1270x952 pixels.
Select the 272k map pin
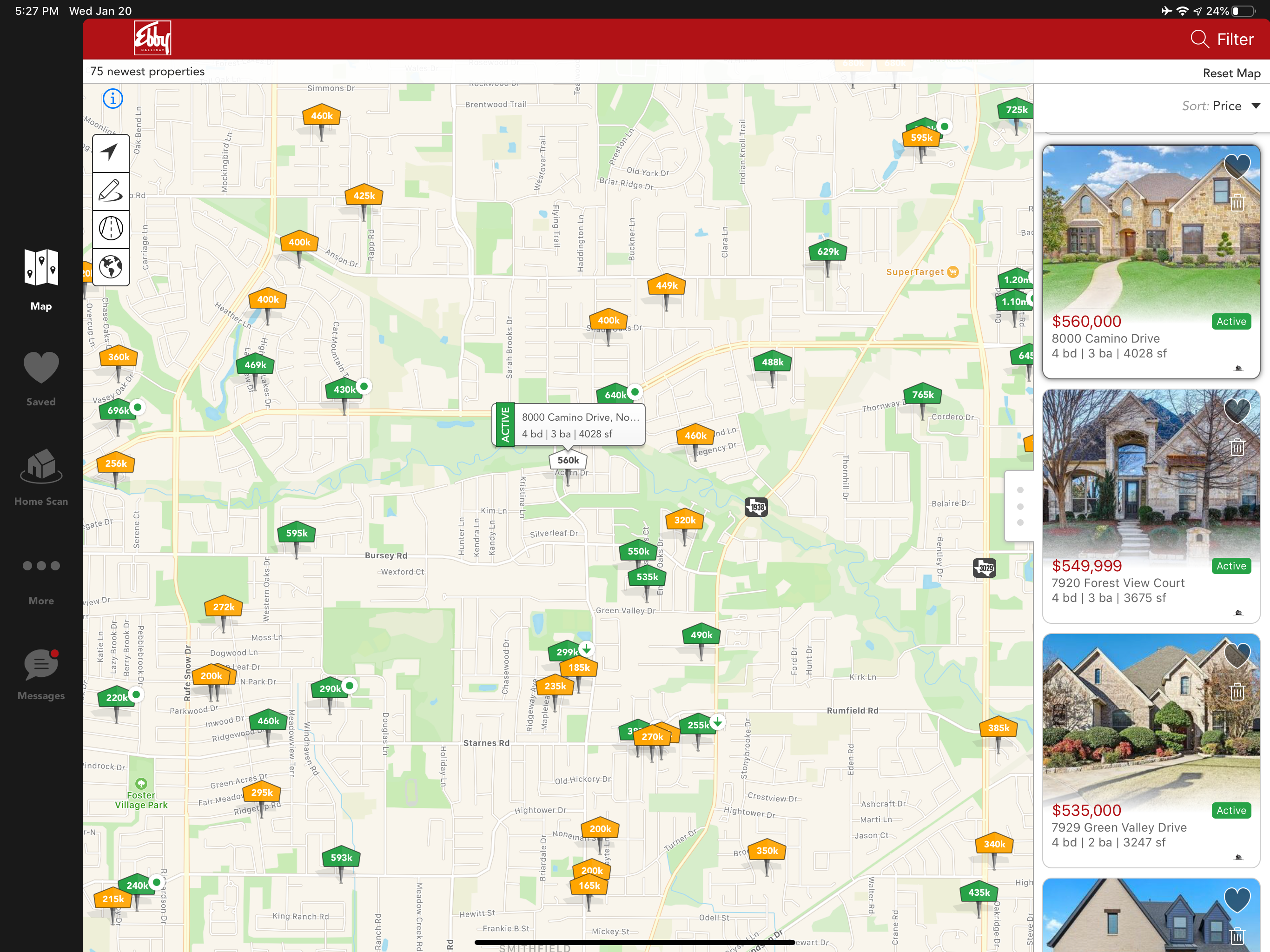223,607
